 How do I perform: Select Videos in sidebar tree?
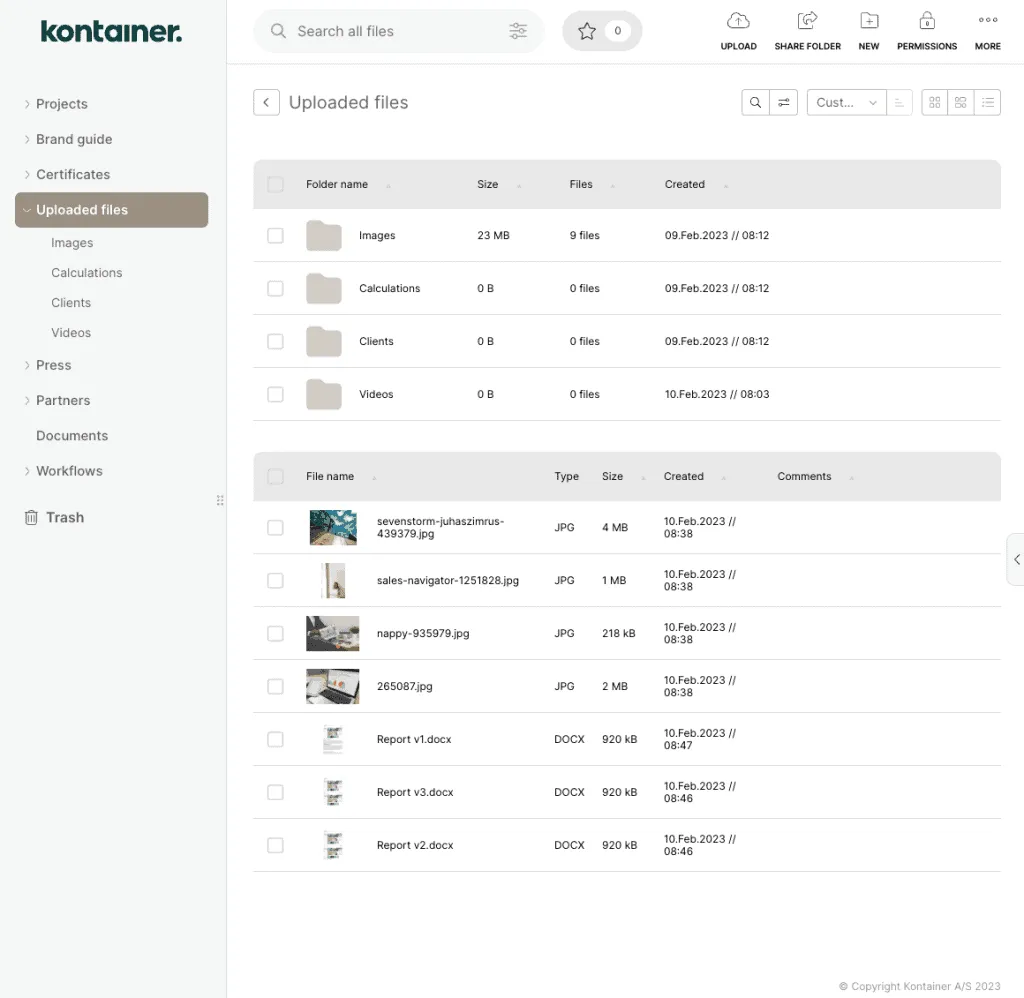[x=71, y=332]
